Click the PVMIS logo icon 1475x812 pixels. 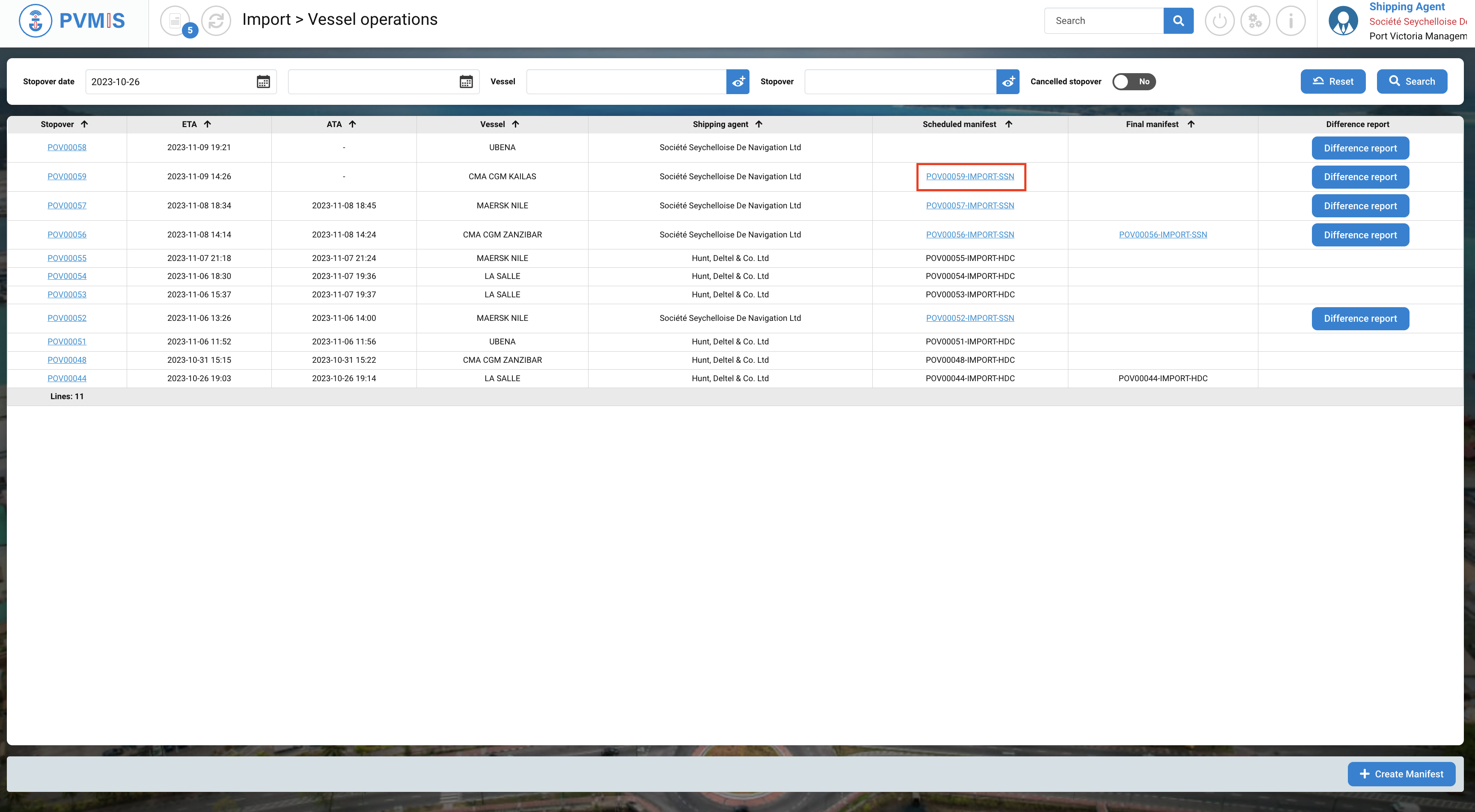(x=36, y=21)
